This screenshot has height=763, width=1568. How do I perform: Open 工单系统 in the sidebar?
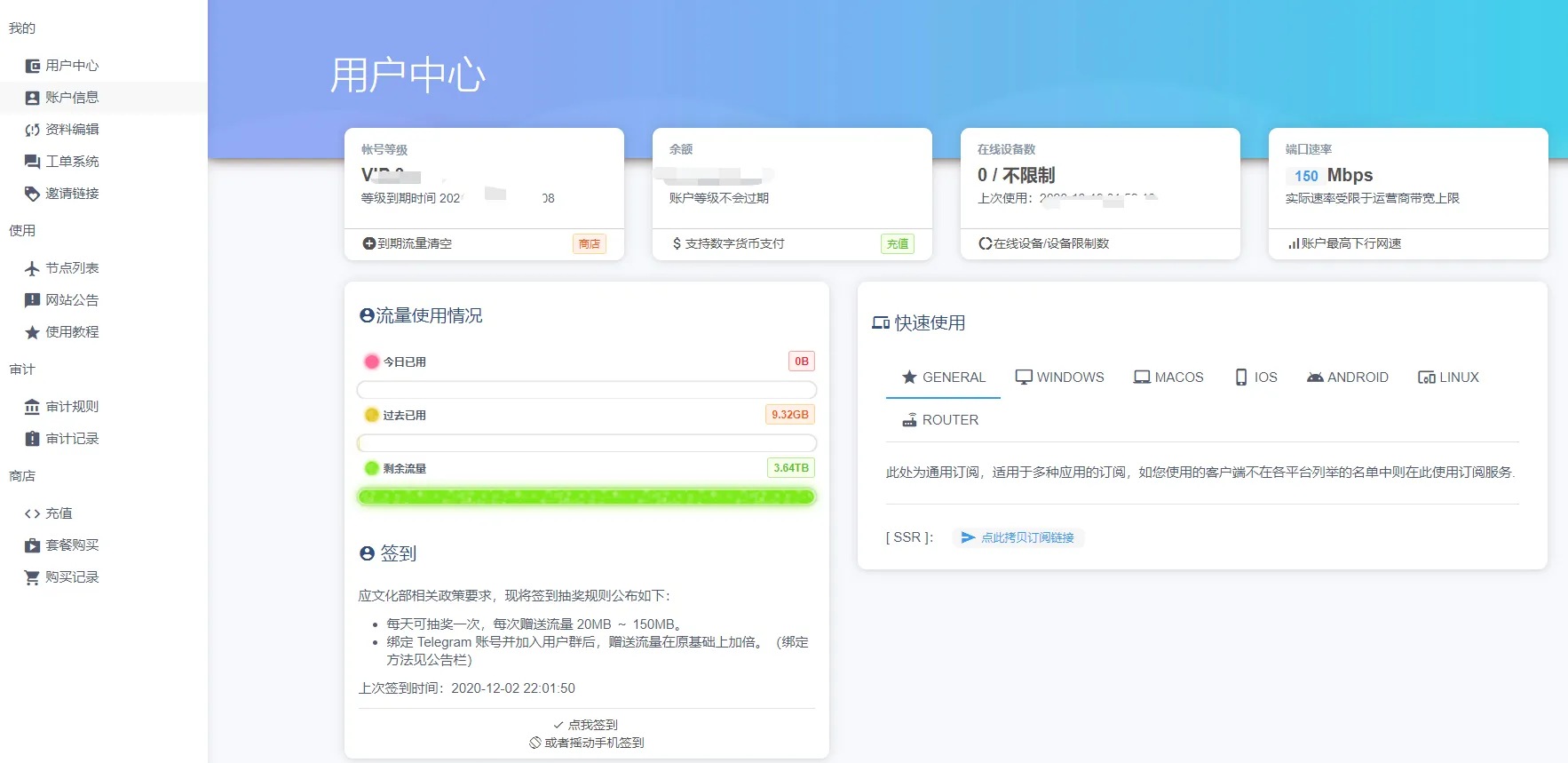(104, 162)
